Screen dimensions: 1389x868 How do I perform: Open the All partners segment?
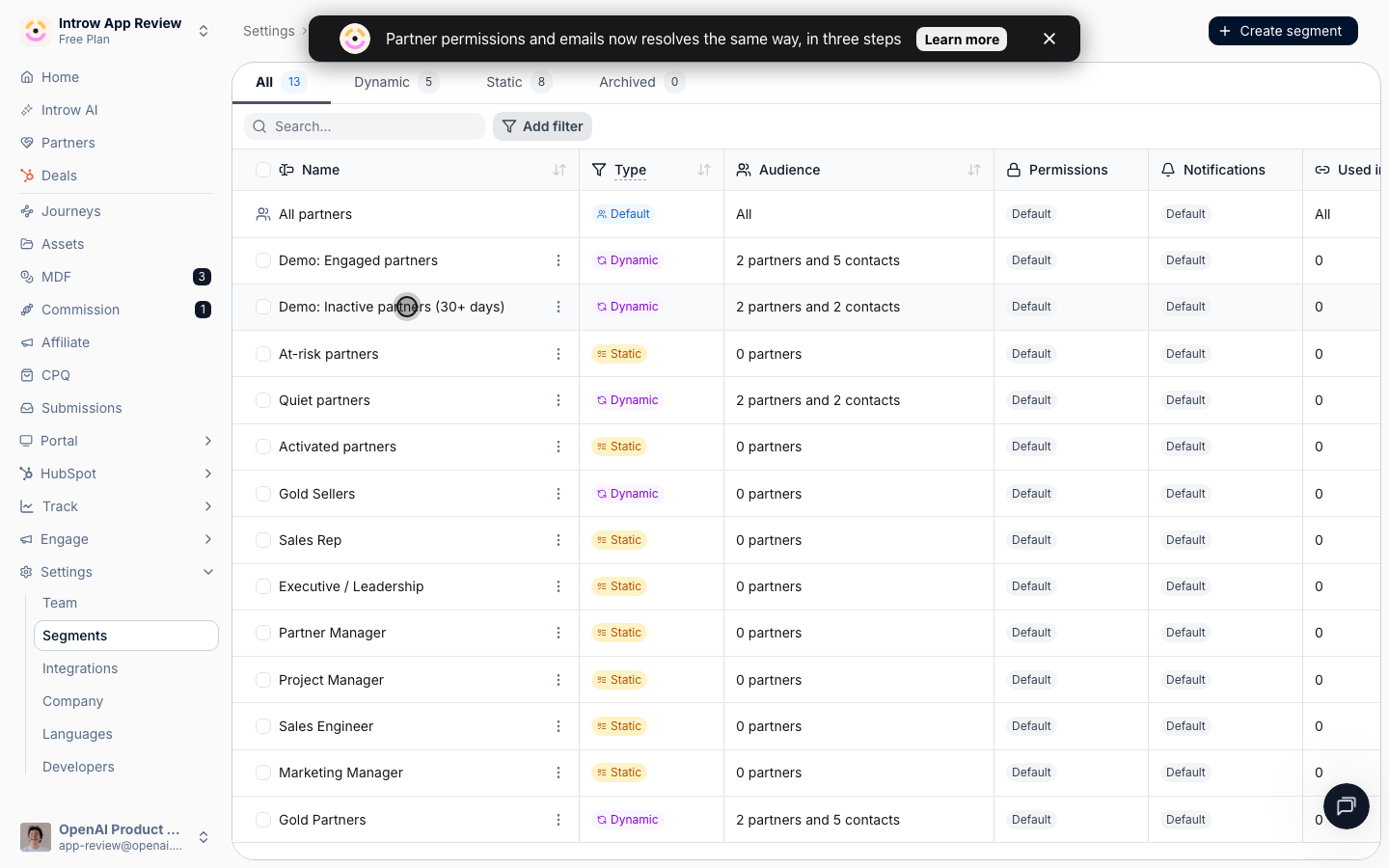315,214
